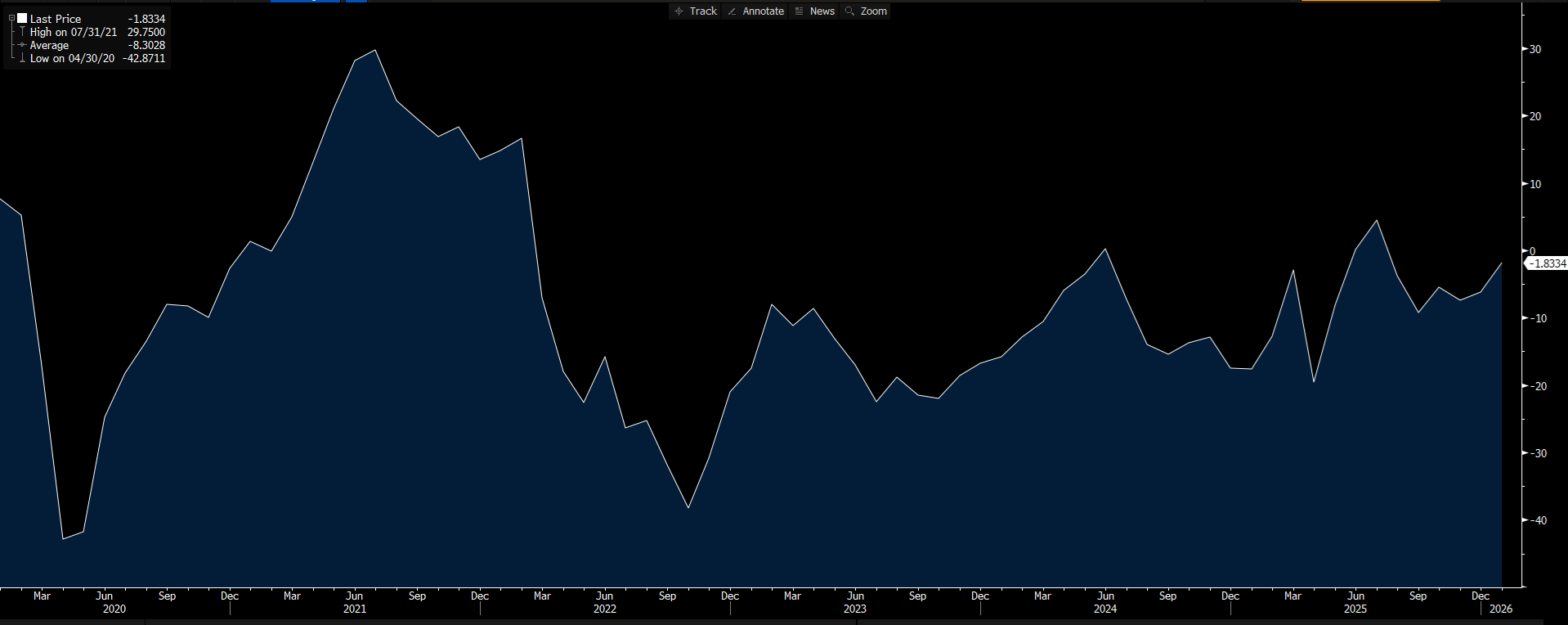Activate the Track crosshair tool
The image size is (1568, 625).
tap(695, 11)
